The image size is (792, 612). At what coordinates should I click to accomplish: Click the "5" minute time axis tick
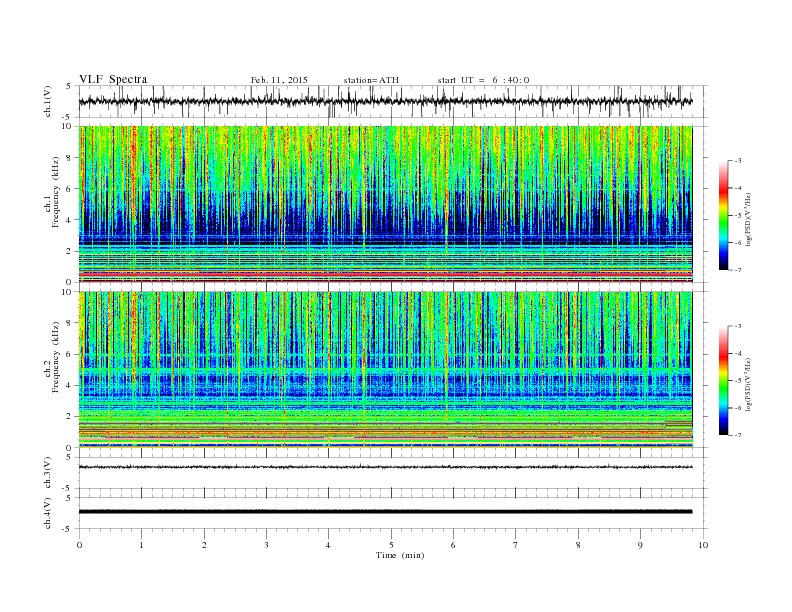pyautogui.click(x=391, y=545)
